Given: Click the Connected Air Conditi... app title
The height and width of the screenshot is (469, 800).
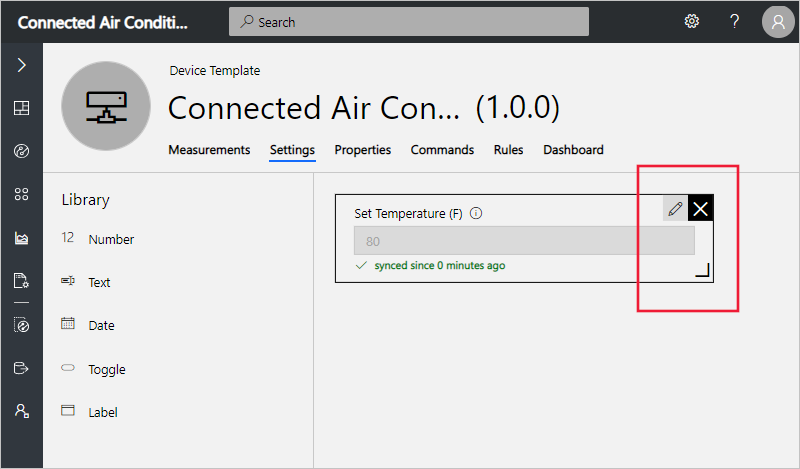Looking at the screenshot, I should click(103, 22).
